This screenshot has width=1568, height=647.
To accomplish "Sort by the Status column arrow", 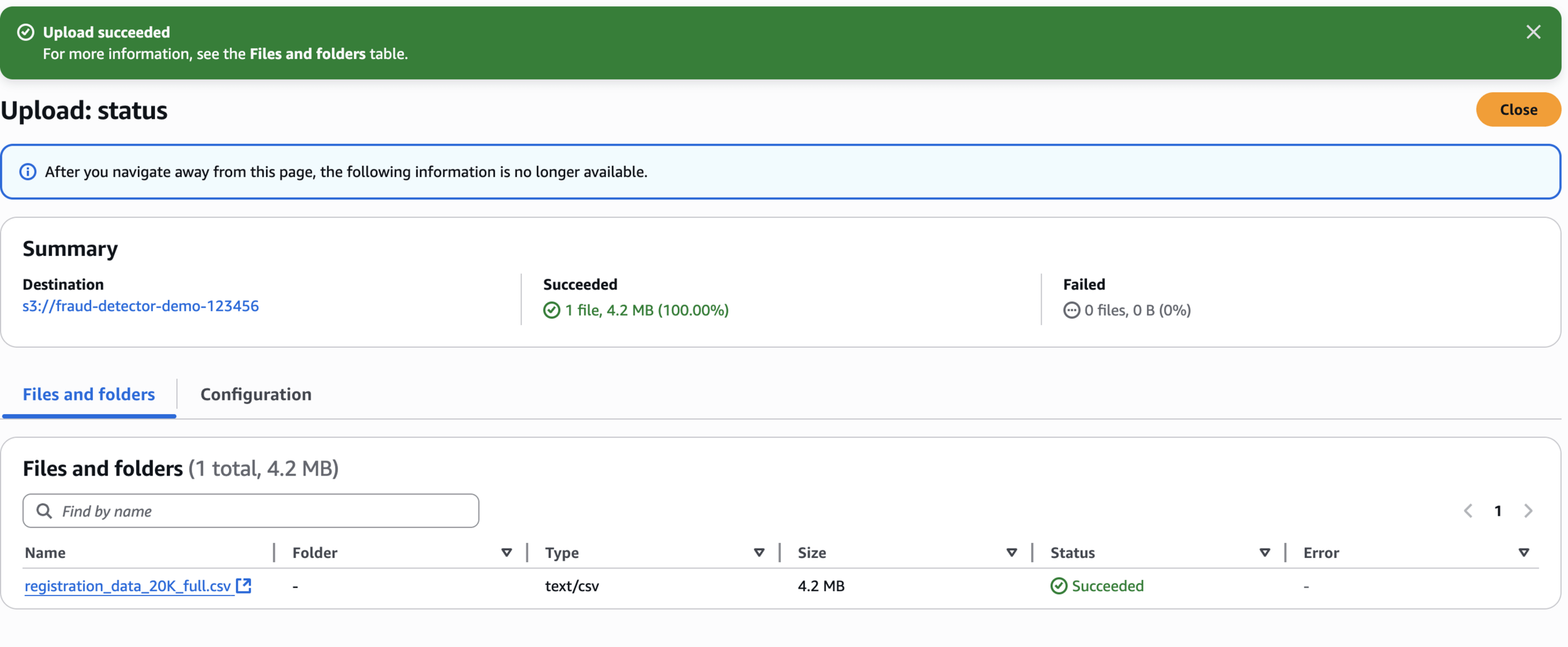I will click(1264, 553).
